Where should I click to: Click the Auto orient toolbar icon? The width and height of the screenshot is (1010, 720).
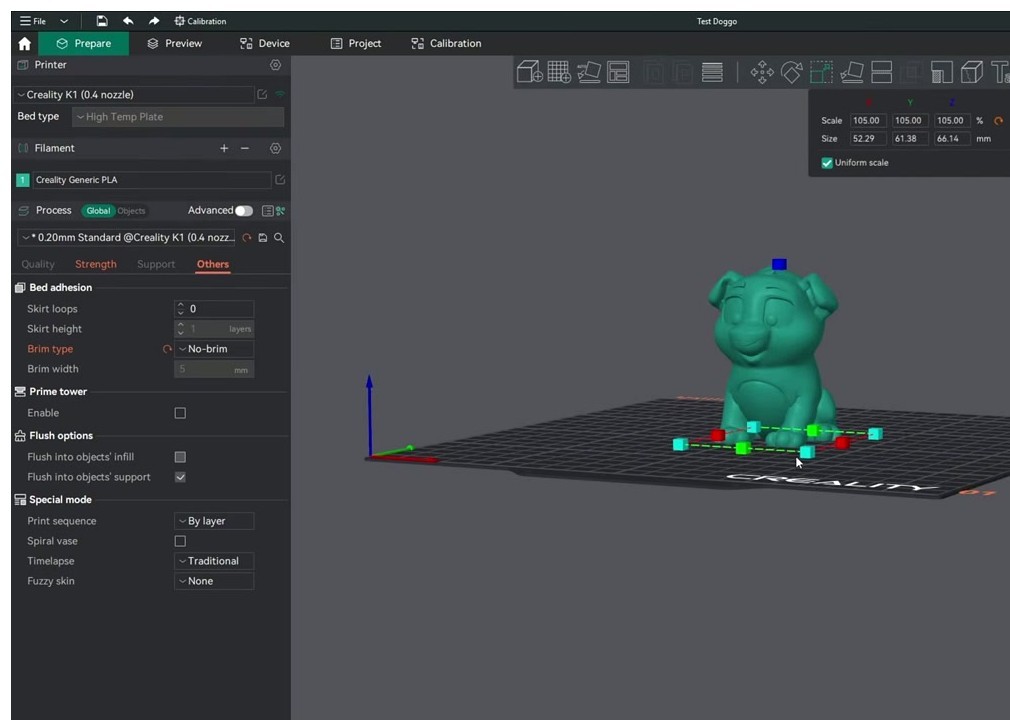pyautogui.click(x=588, y=71)
